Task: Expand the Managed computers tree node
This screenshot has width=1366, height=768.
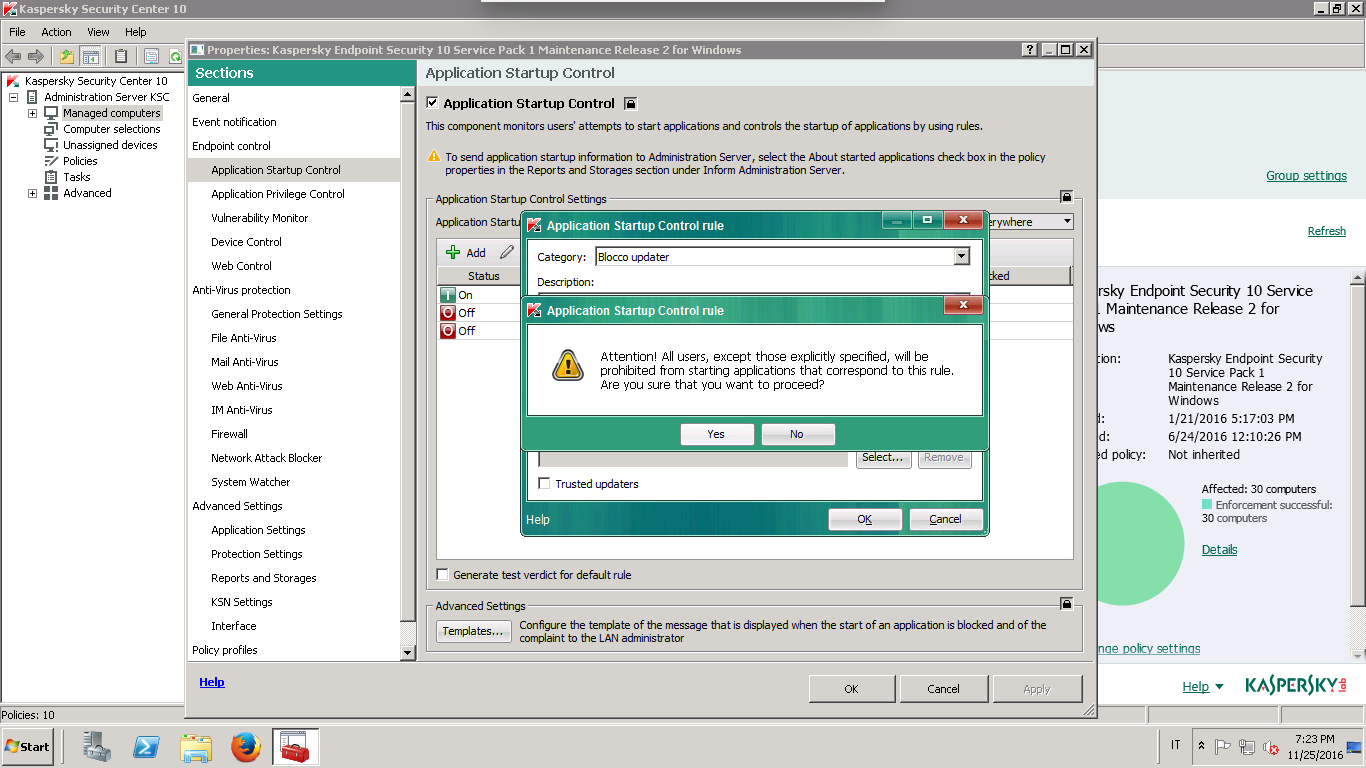Action: coord(32,113)
